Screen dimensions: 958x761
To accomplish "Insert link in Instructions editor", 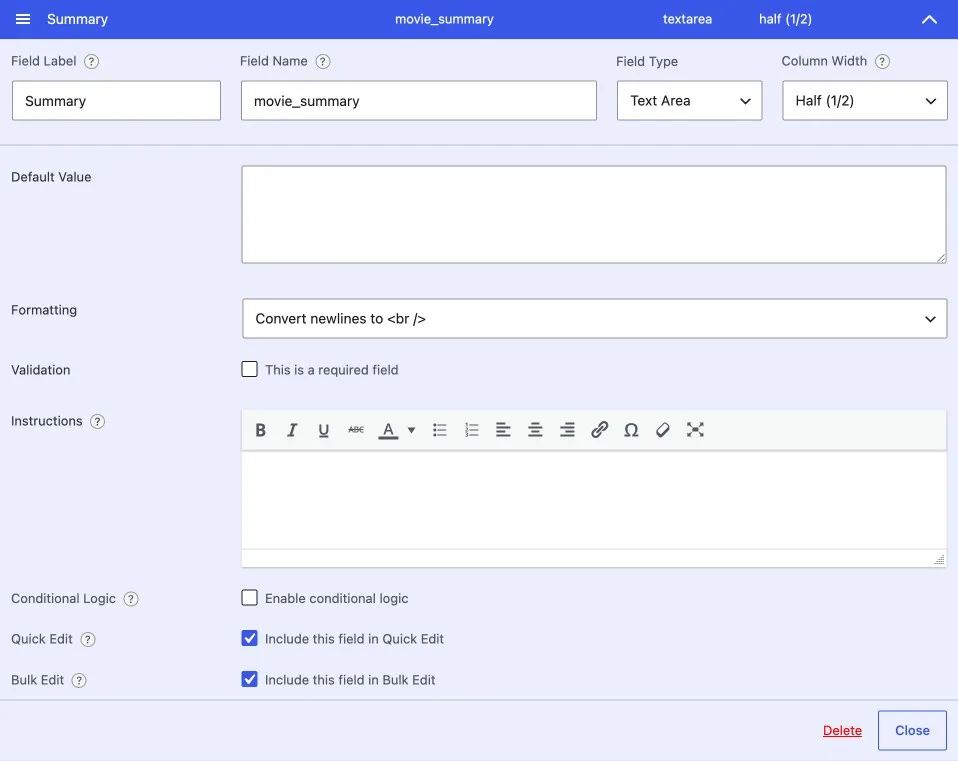I will tap(599, 430).
